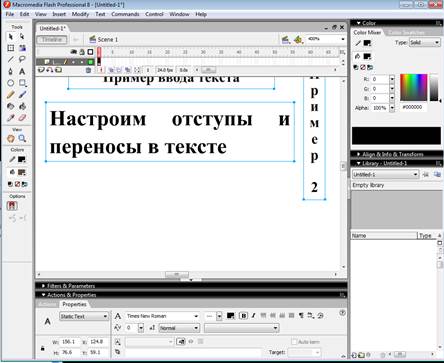444x363 pixels.
Task: Click Edit Scene icon above stage
Action: tap(285, 40)
